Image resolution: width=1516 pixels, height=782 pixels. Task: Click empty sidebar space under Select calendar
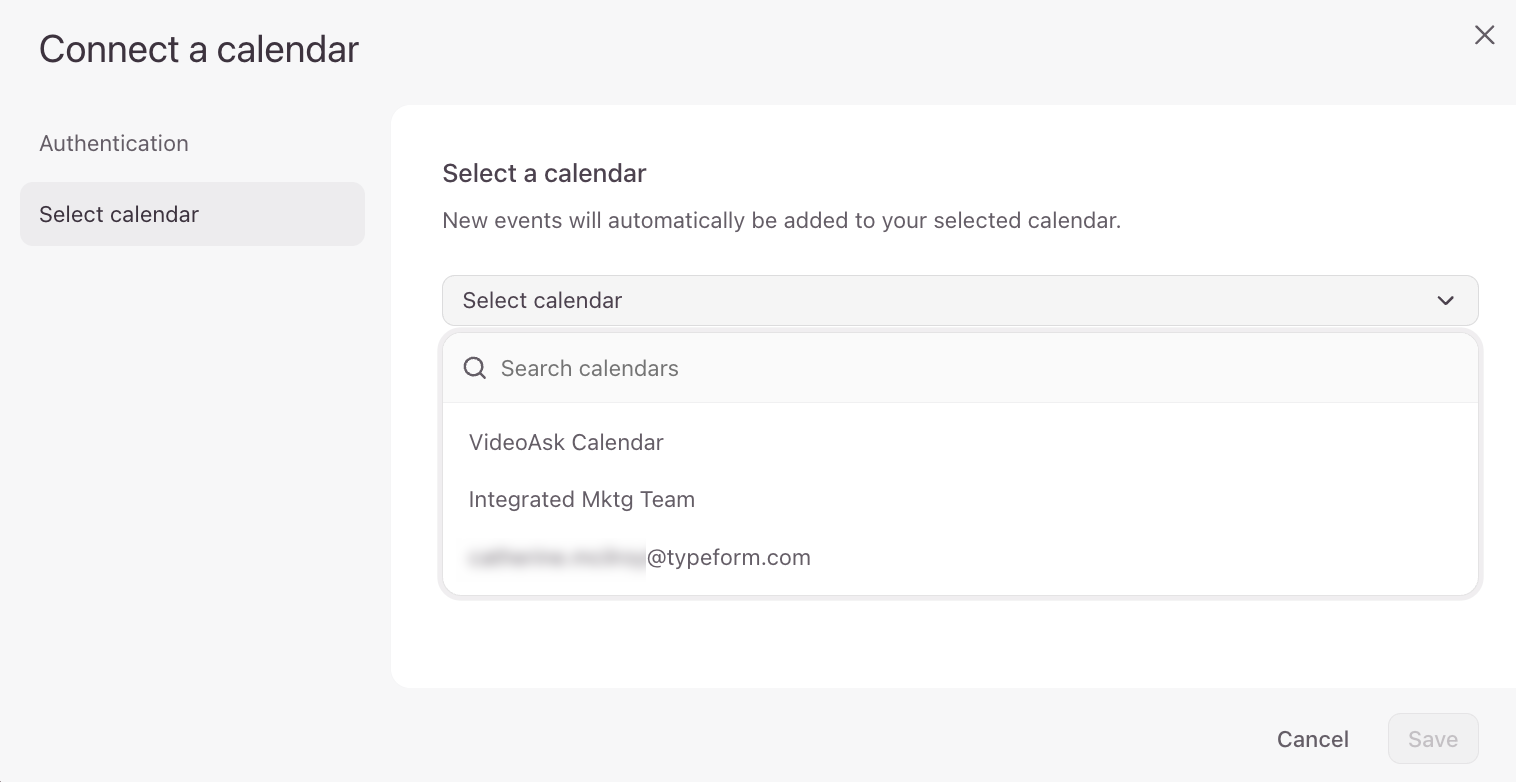(192, 450)
